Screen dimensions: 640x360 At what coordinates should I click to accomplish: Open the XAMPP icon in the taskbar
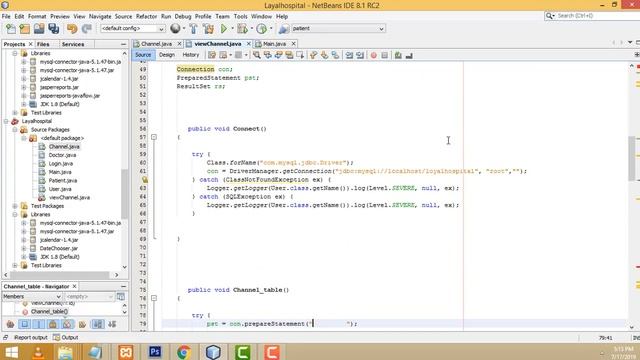click(x=126, y=352)
